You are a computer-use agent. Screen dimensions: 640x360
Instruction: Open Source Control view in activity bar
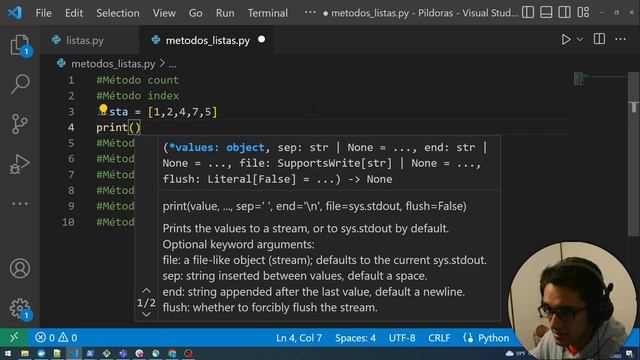[20, 124]
